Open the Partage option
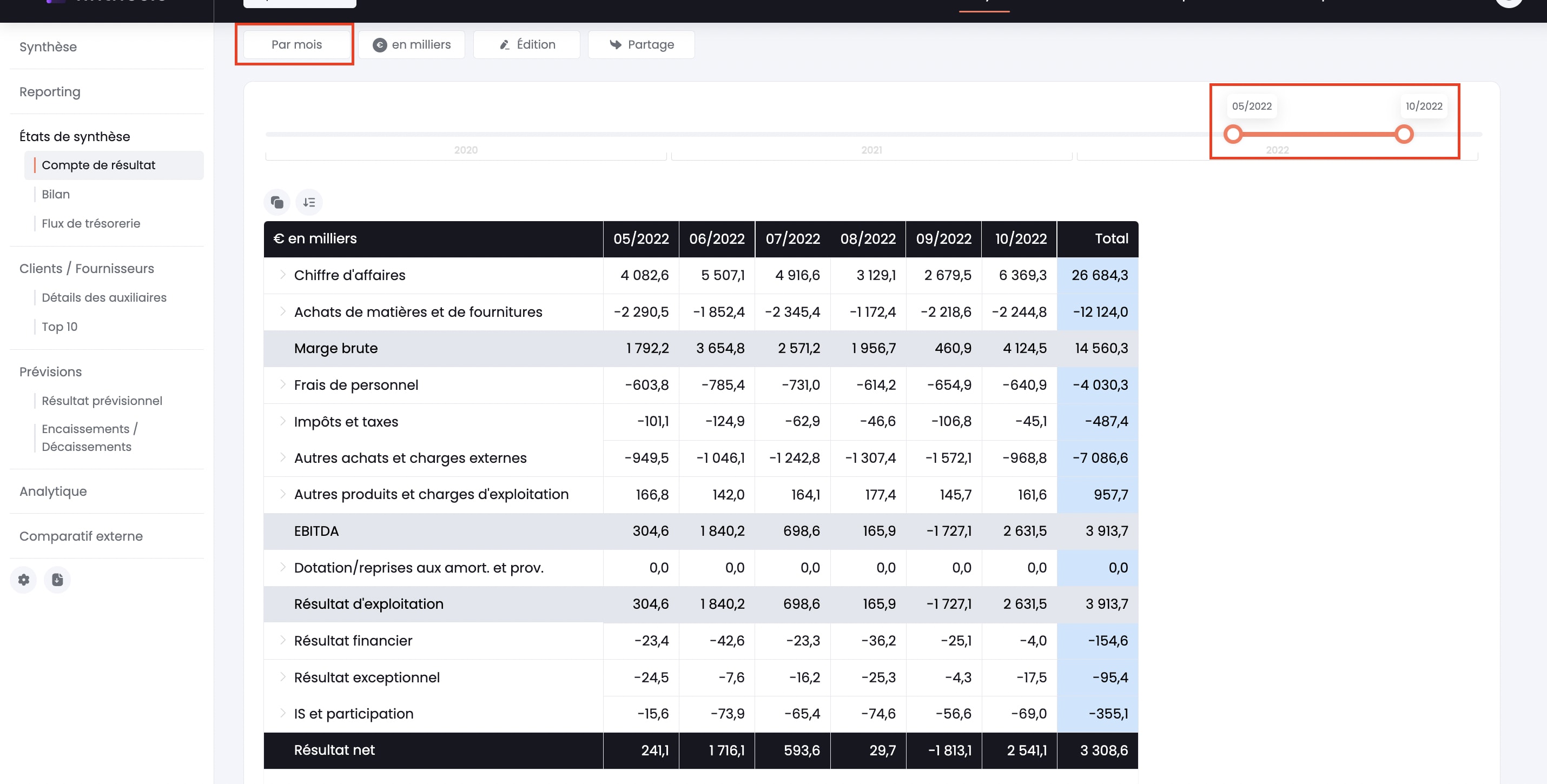 click(x=642, y=45)
